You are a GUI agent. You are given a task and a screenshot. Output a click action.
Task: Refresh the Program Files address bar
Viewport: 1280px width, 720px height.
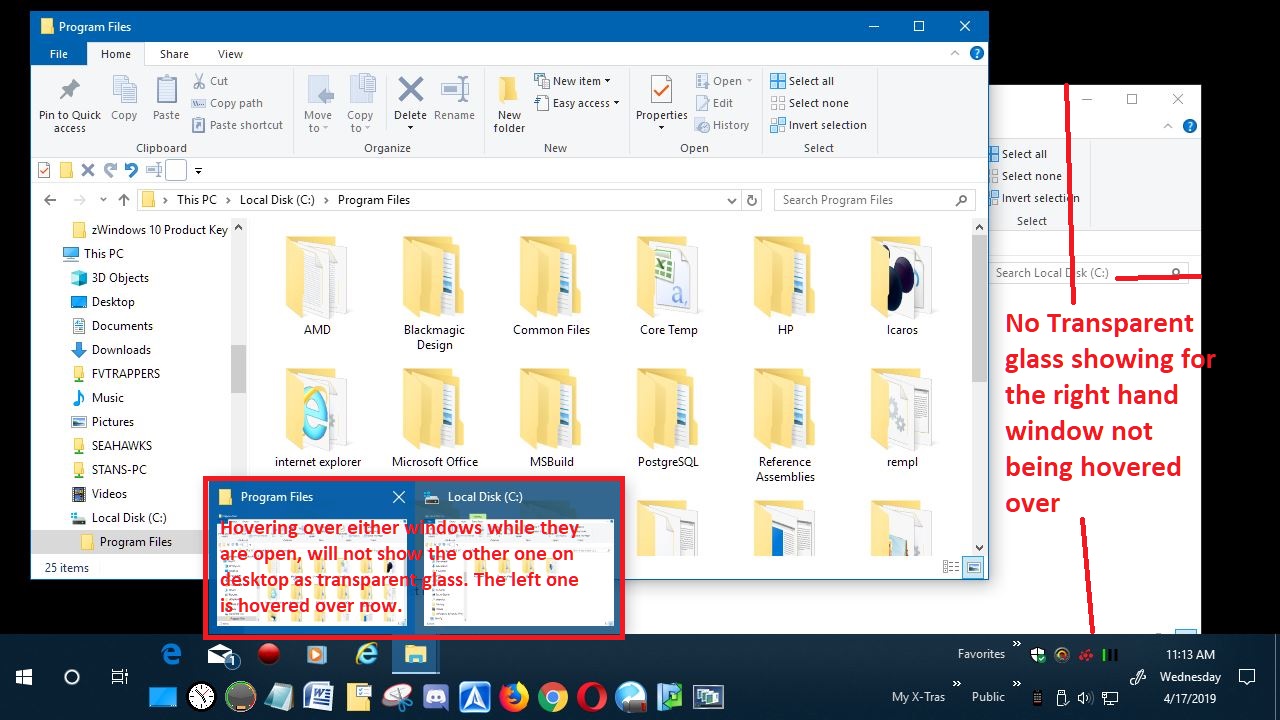tap(752, 200)
